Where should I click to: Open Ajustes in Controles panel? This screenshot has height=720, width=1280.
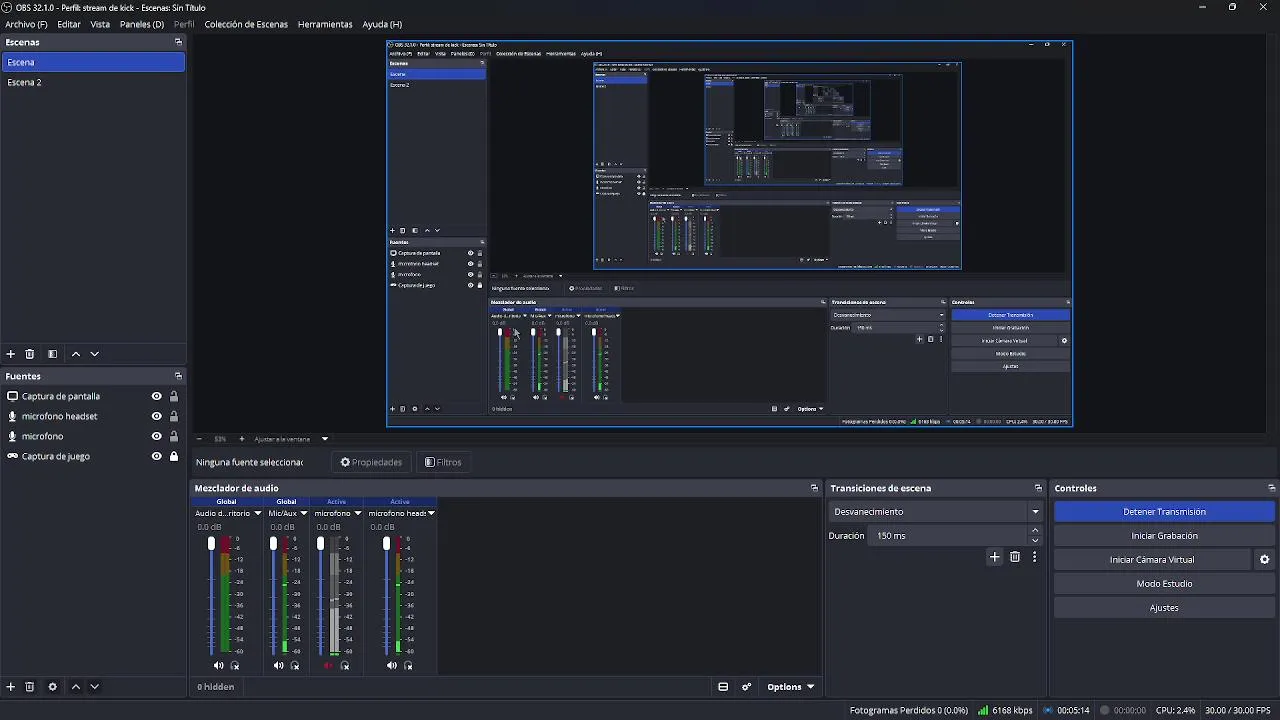[x=1164, y=608]
